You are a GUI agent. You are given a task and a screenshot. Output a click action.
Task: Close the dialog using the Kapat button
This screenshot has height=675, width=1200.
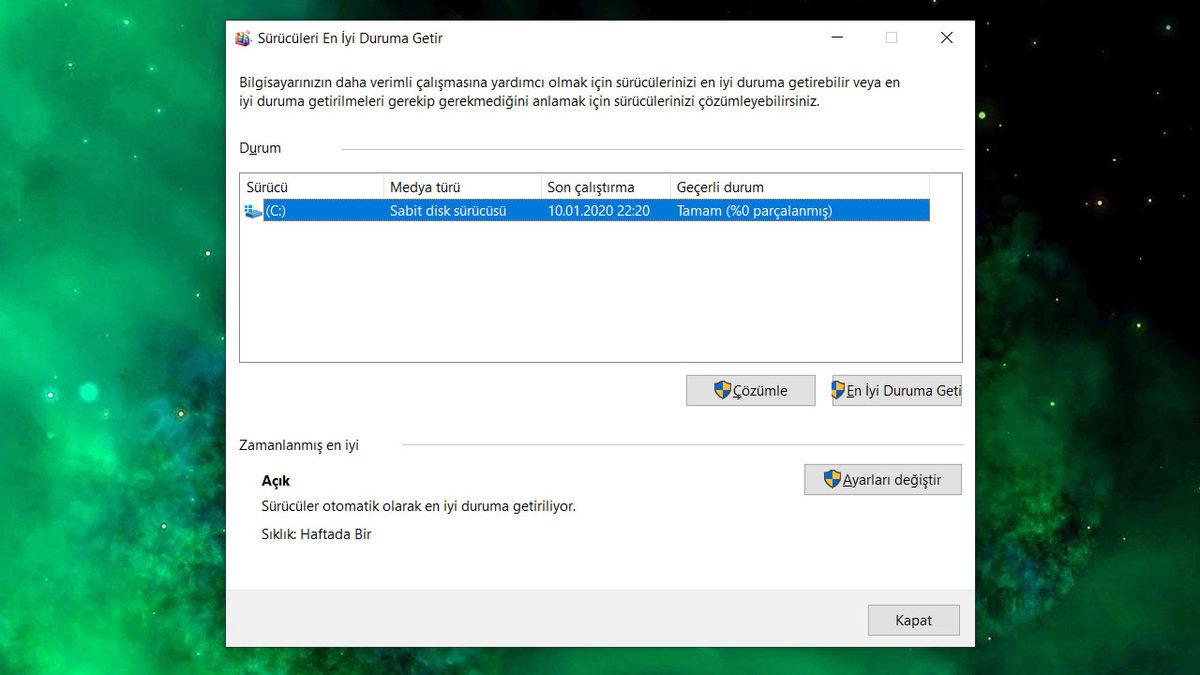[x=913, y=620]
